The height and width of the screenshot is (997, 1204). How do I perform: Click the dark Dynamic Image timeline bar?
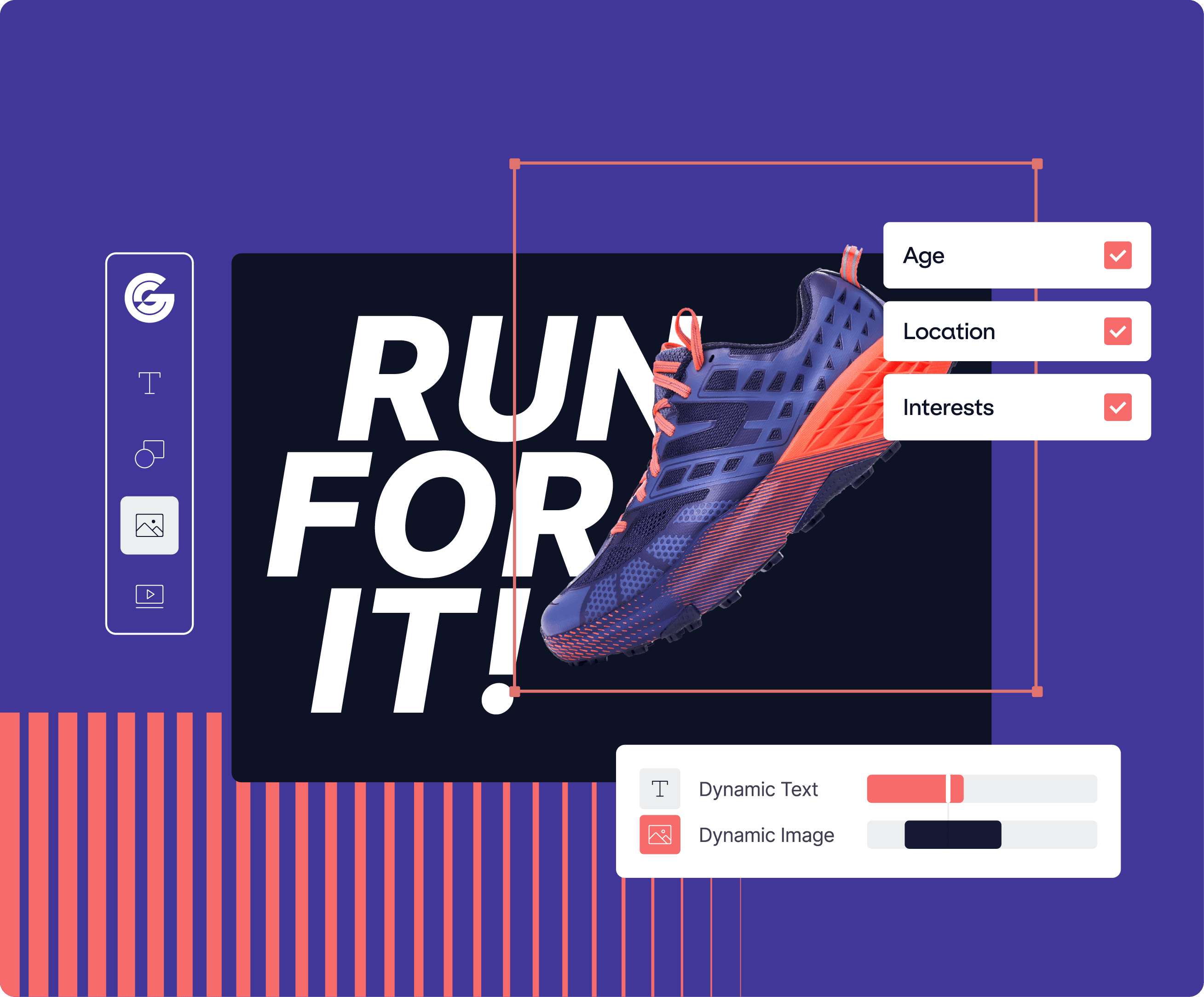click(x=975, y=835)
